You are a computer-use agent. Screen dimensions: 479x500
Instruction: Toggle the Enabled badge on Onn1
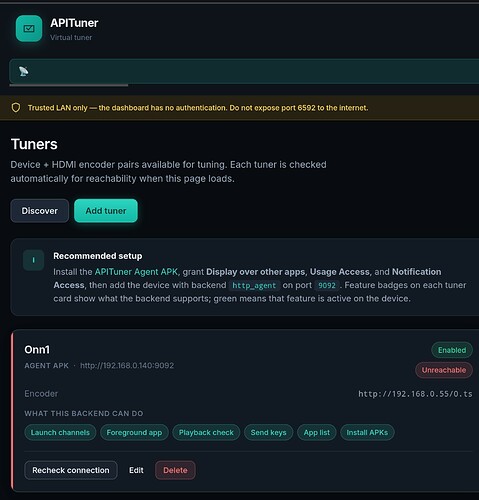pyautogui.click(x=452, y=350)
